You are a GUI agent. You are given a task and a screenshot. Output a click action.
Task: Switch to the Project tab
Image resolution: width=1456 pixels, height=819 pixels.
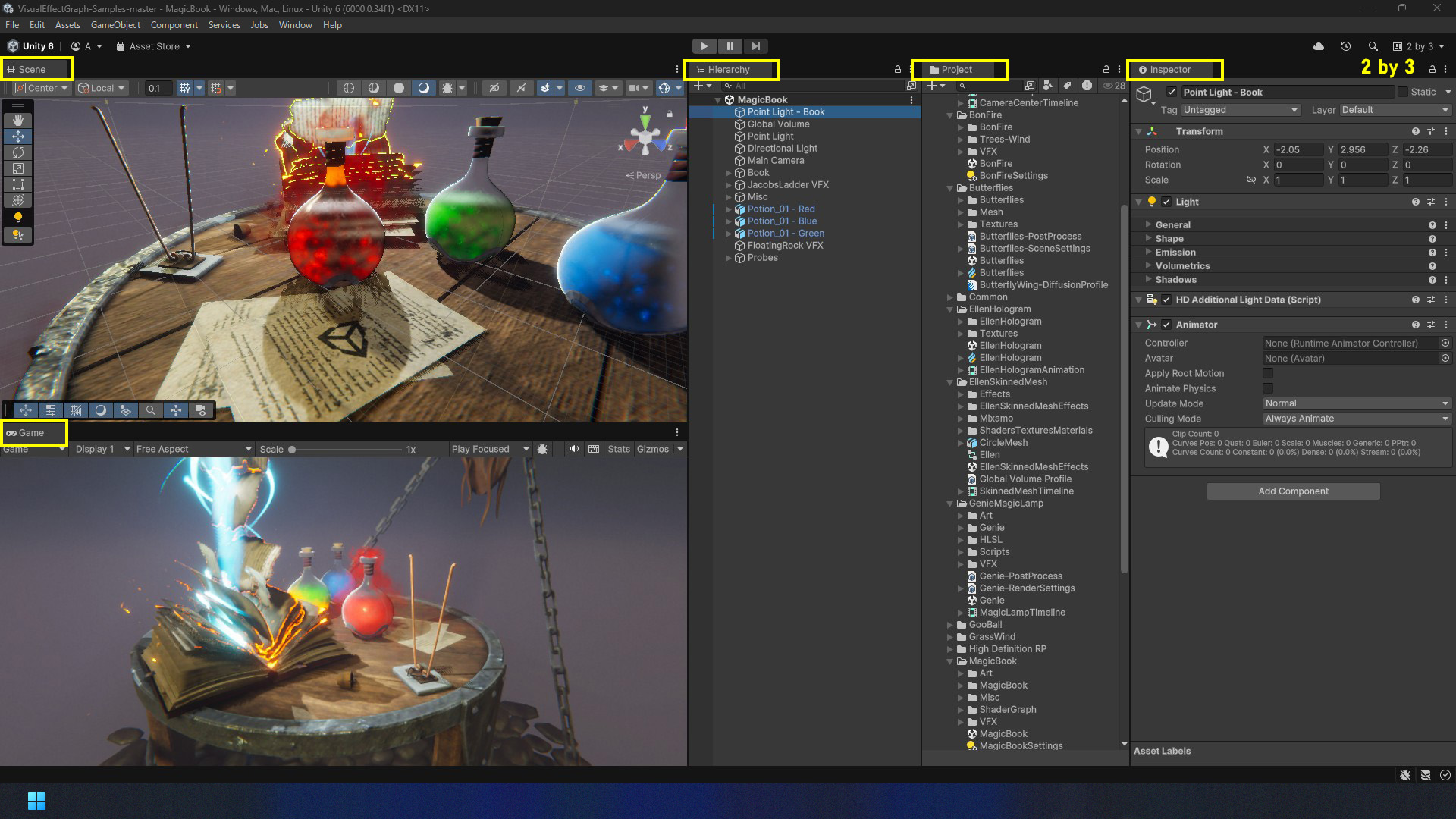coord(957,70)
